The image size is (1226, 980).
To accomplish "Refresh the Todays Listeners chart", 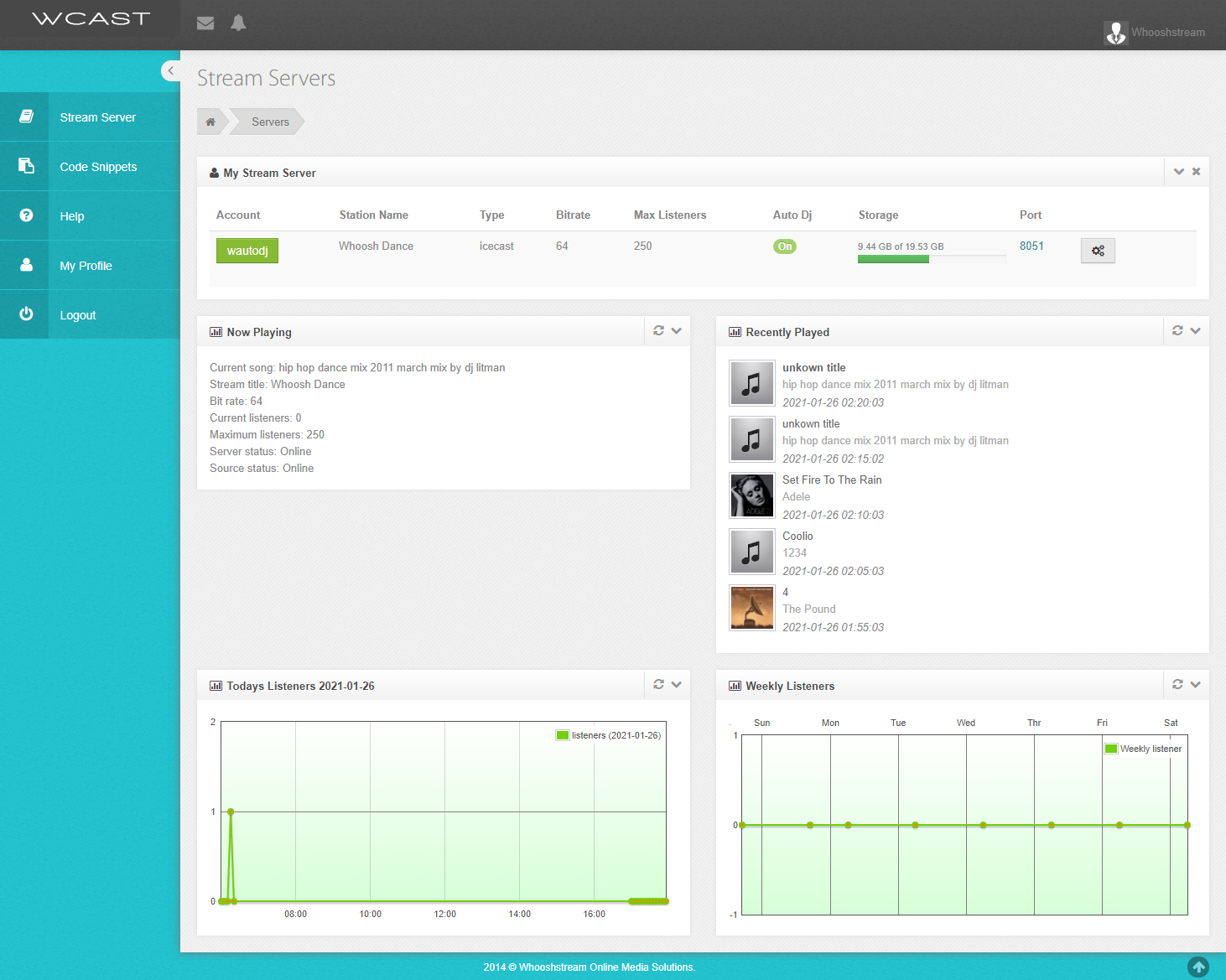I will pyautogui.click(x=658, y=685).
